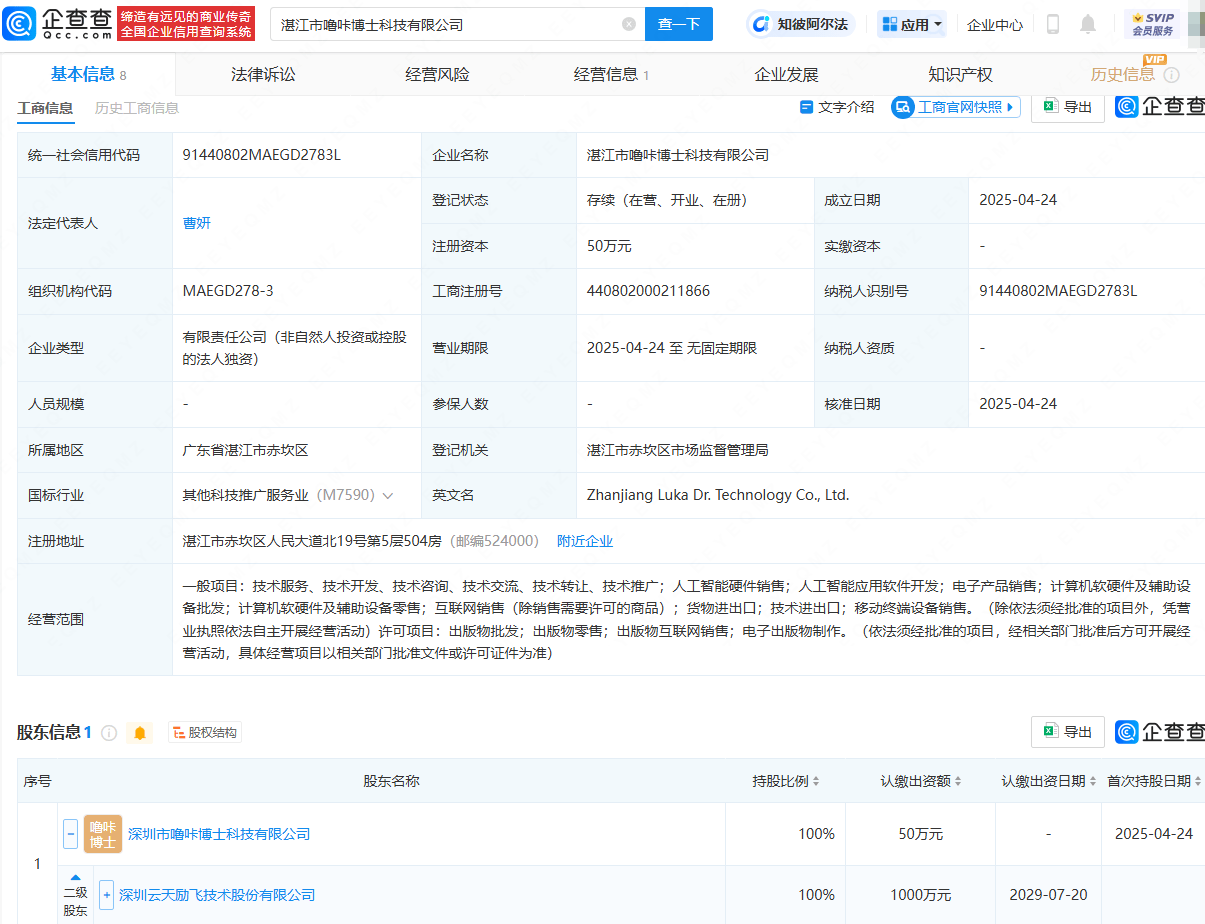Image resolution: width=1205 pixels, height=924 pixels.
Task: Clear the company name search box
Action: 628,24
